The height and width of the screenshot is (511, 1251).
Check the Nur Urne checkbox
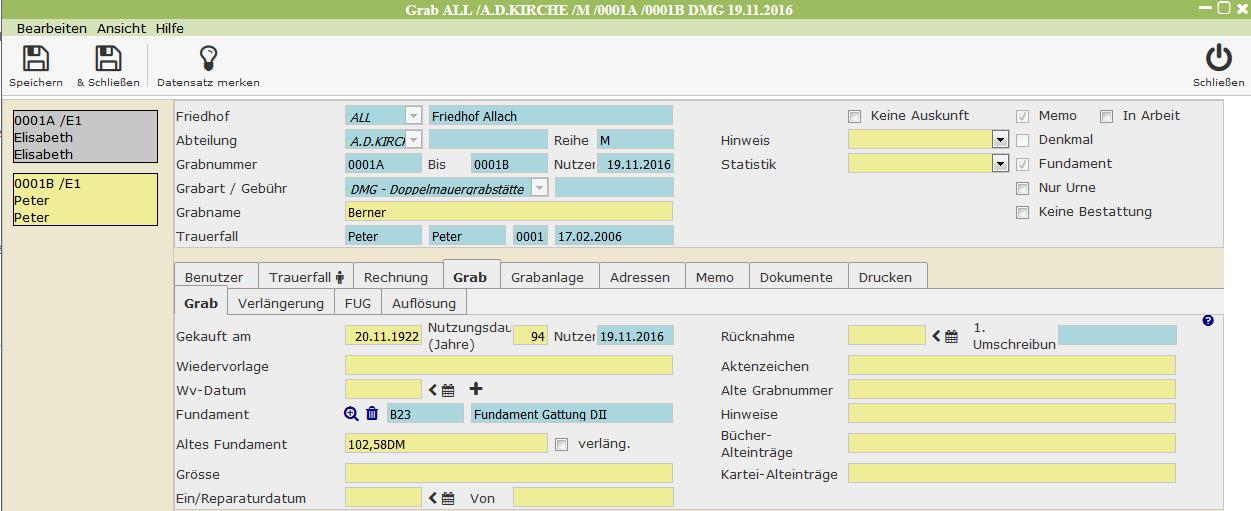tap(1022, 188)
